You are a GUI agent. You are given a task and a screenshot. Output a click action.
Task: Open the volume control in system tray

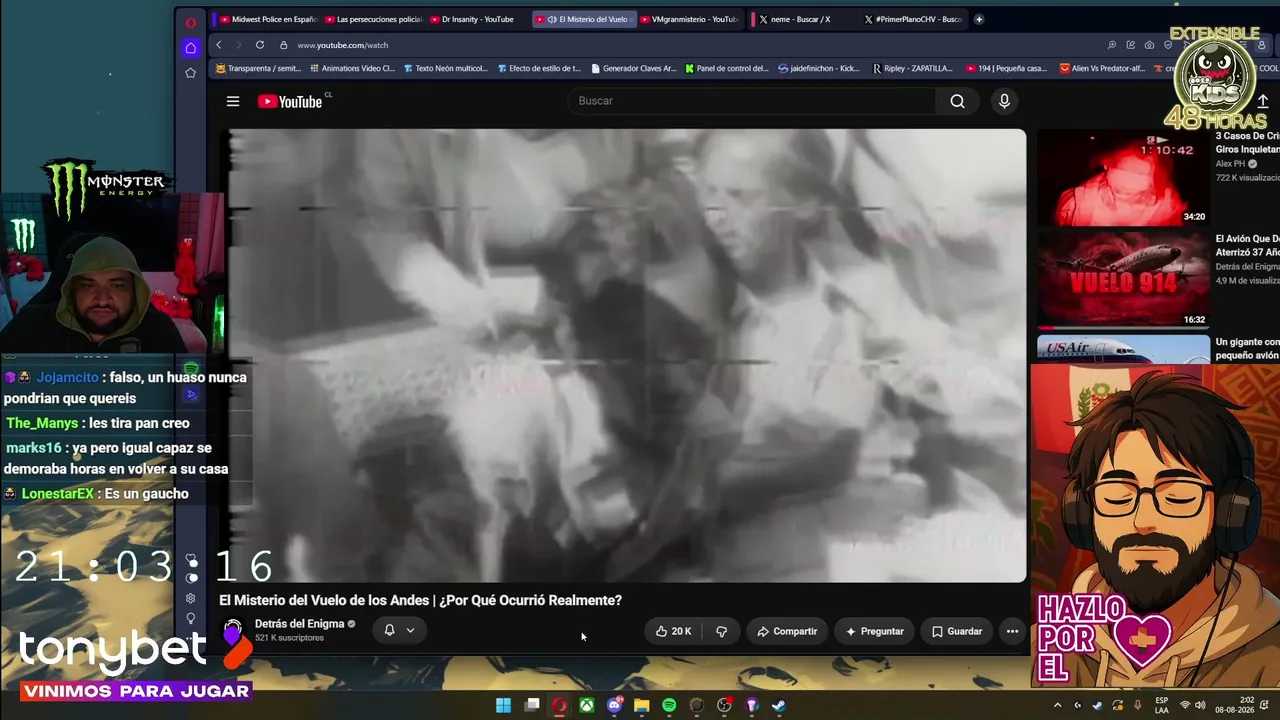1201,705
